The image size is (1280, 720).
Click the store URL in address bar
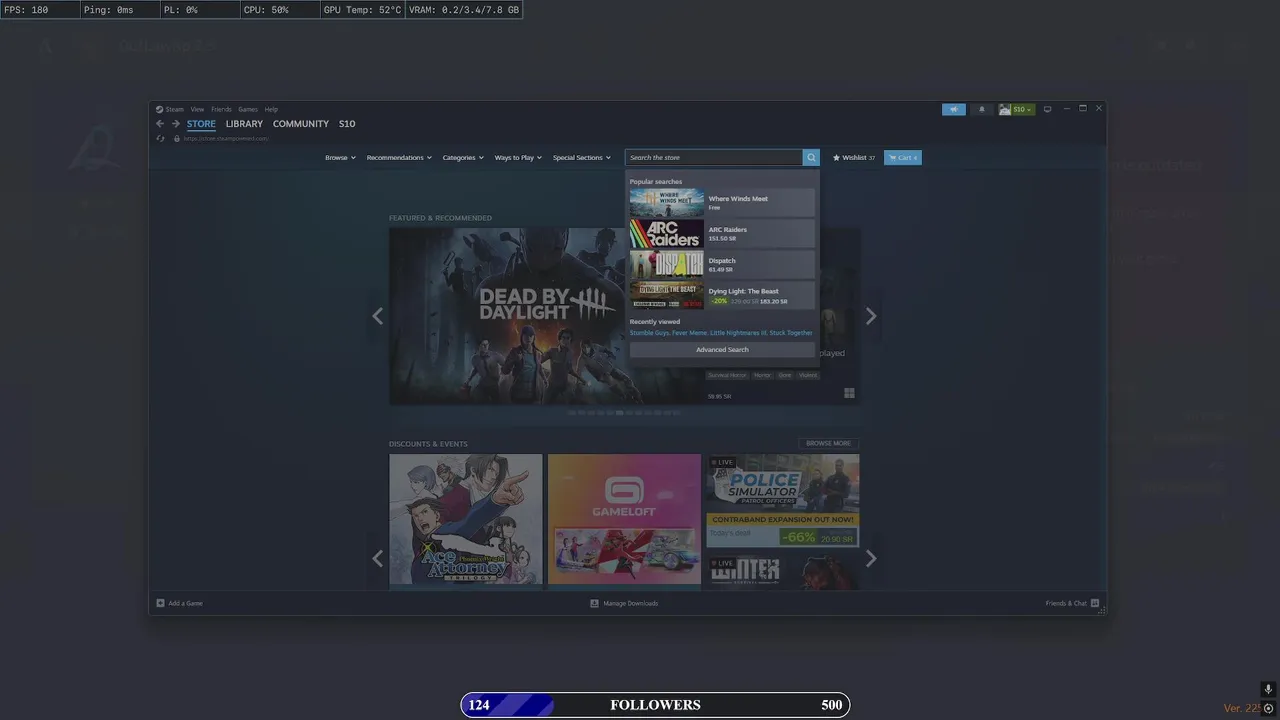point(226,138)
